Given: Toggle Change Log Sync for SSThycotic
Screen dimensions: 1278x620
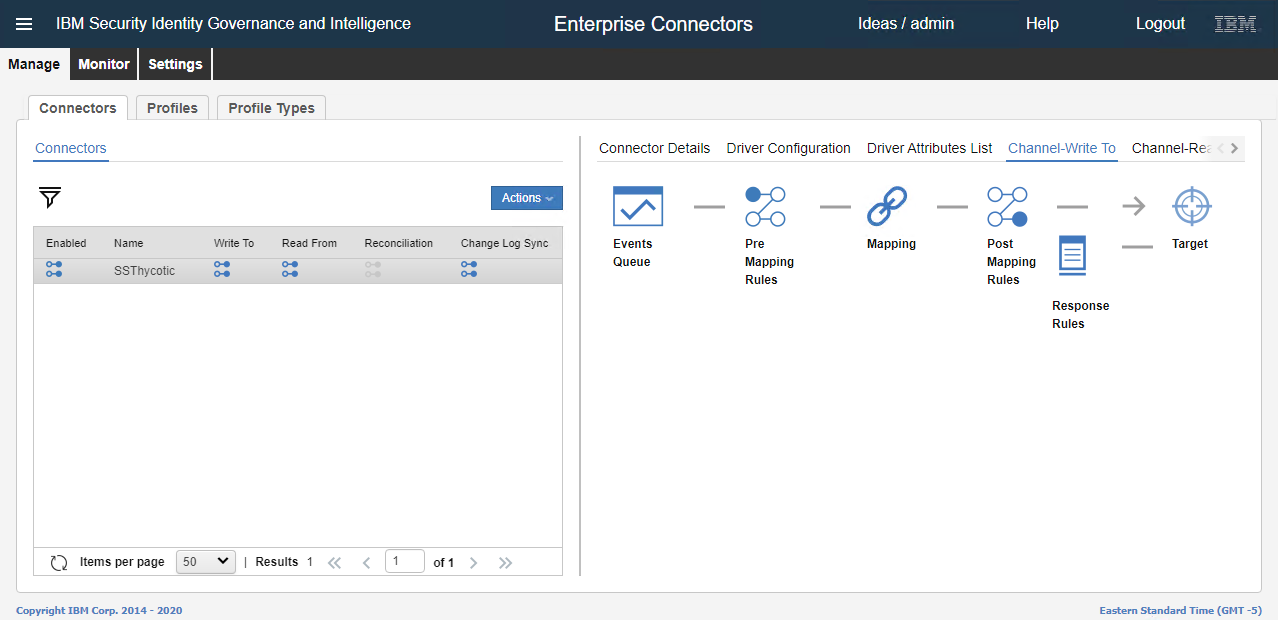Looking at the screenshot, I should 469,270.
